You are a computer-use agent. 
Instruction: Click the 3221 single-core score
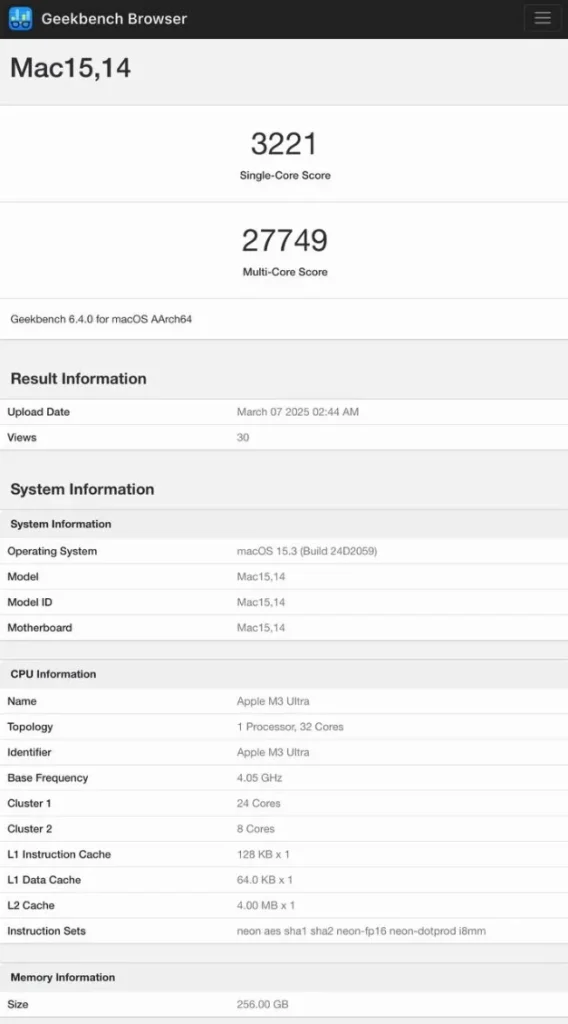click(284, 144)
